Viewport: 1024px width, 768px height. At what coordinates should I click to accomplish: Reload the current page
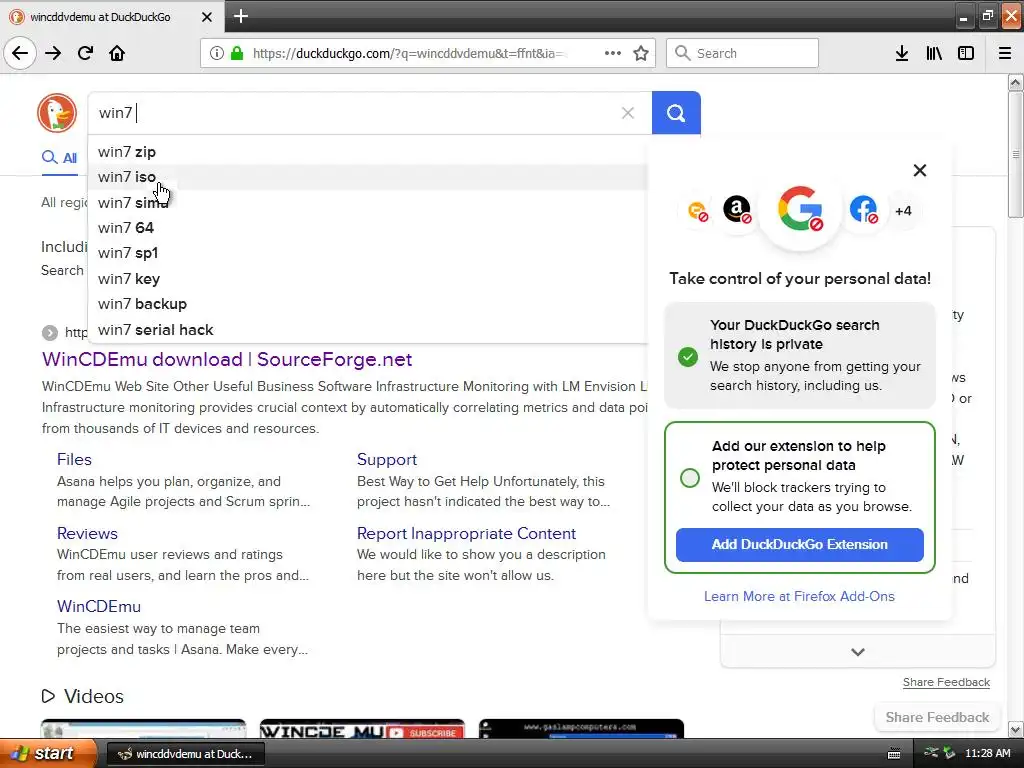tap(86, 53)
